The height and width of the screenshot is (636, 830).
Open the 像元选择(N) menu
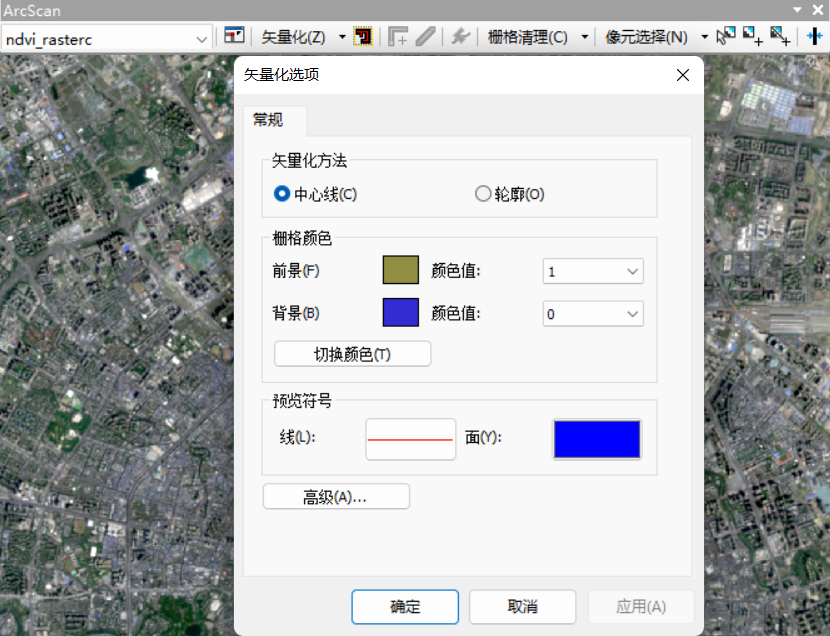(646, 37)
